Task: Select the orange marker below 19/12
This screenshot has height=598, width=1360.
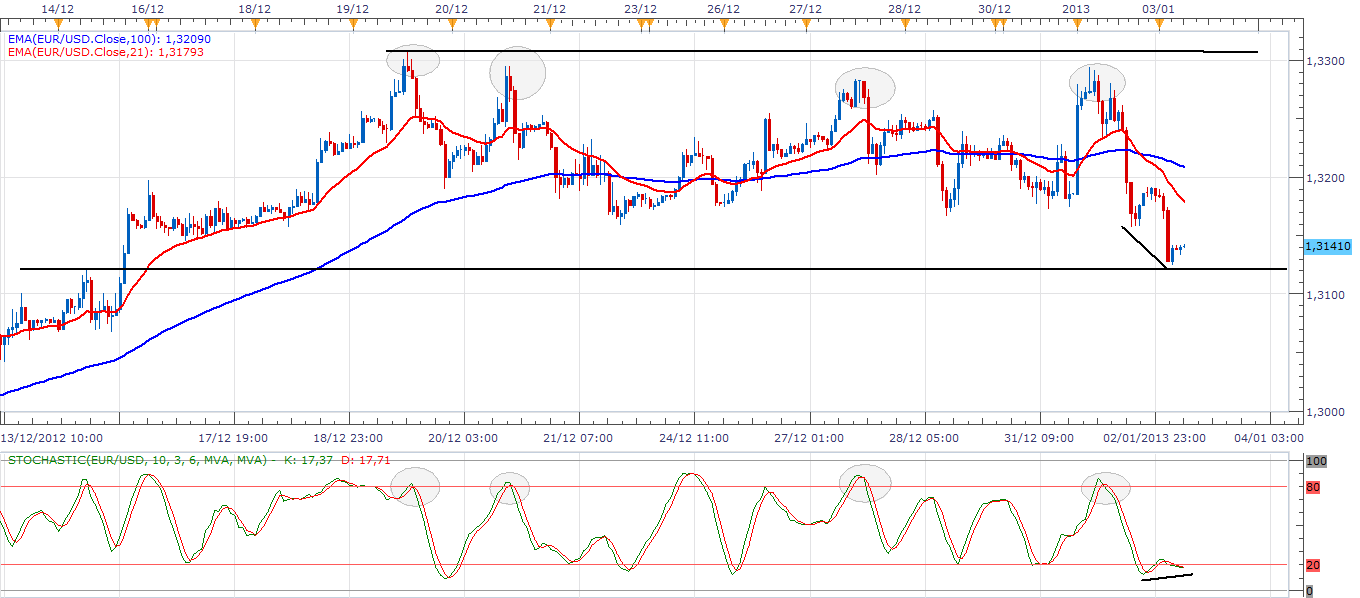Action: tap(351, 22)
